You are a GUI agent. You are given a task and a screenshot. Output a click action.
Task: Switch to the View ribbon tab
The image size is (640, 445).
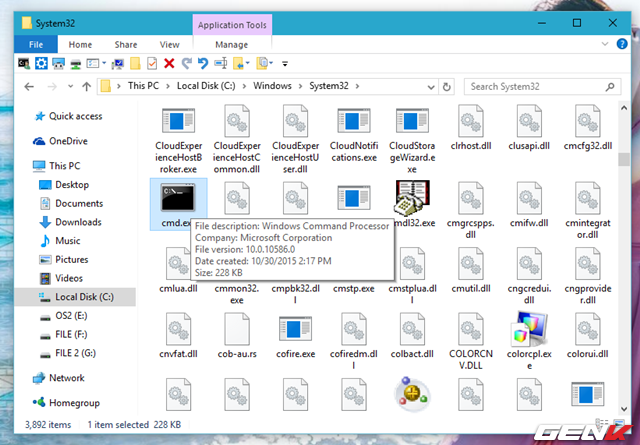[169, 44]
